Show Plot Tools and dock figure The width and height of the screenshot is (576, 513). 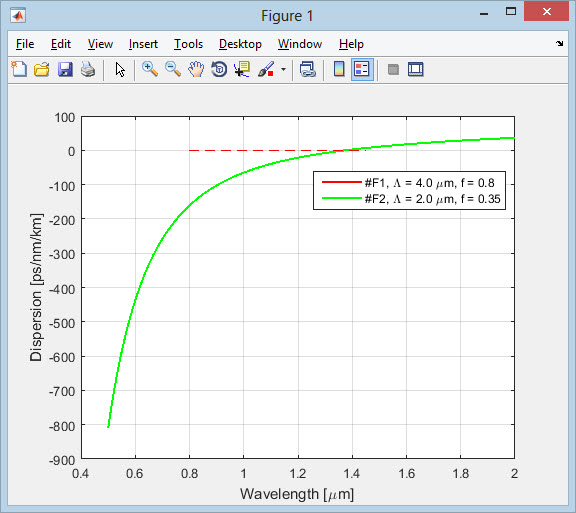415,69
